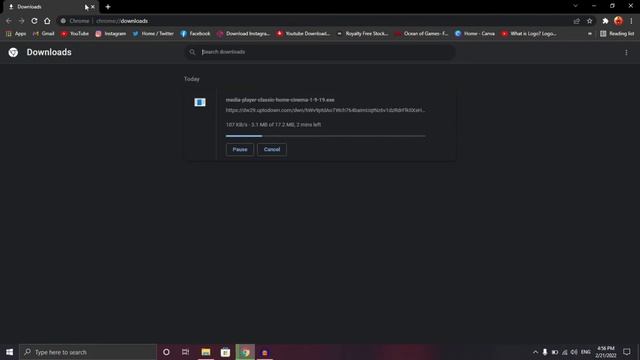Open Microsoft Store from the taskbar

[225, 352]
